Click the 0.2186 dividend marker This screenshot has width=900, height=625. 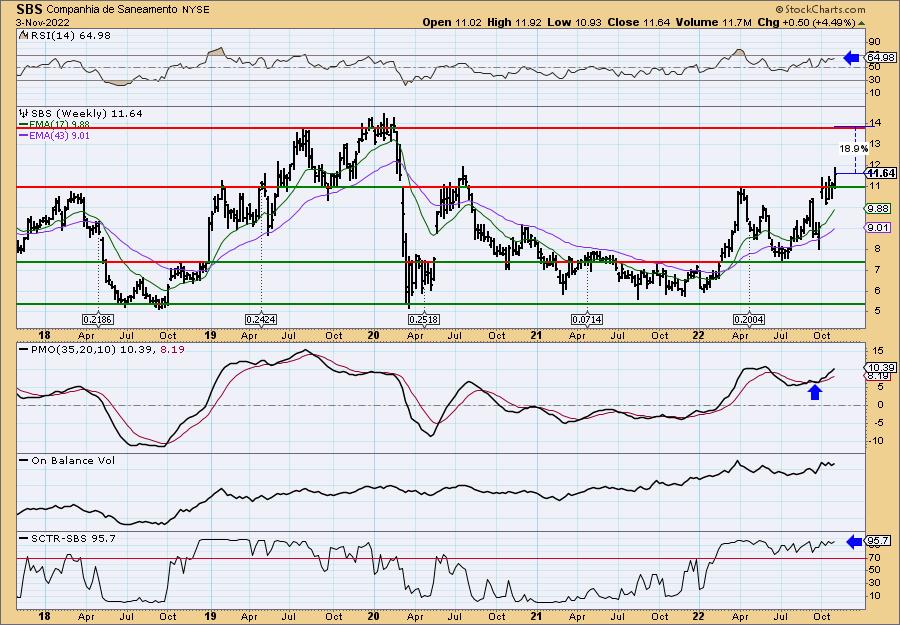pyautogui.click(x=98, y=319)
